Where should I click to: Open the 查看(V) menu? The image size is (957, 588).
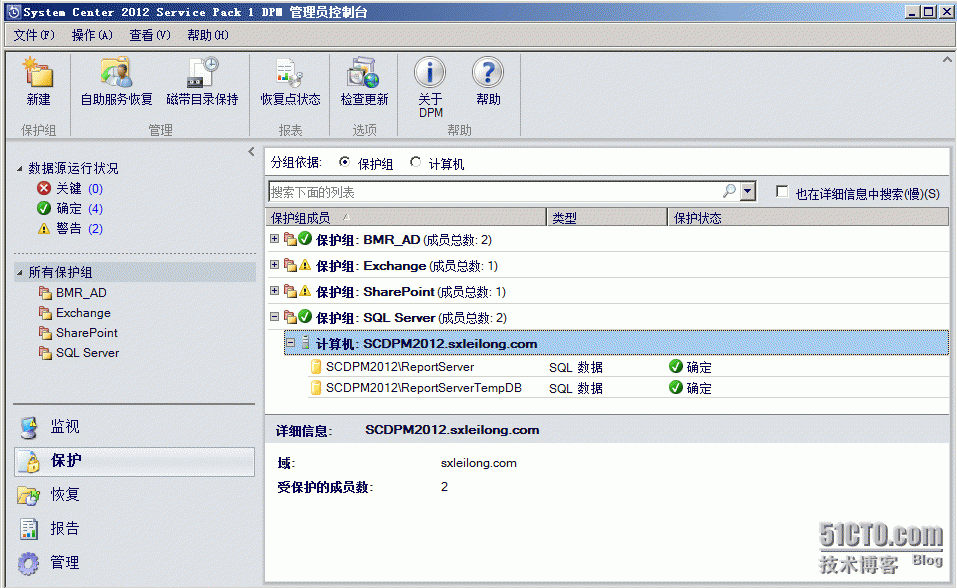click(150, 35)
